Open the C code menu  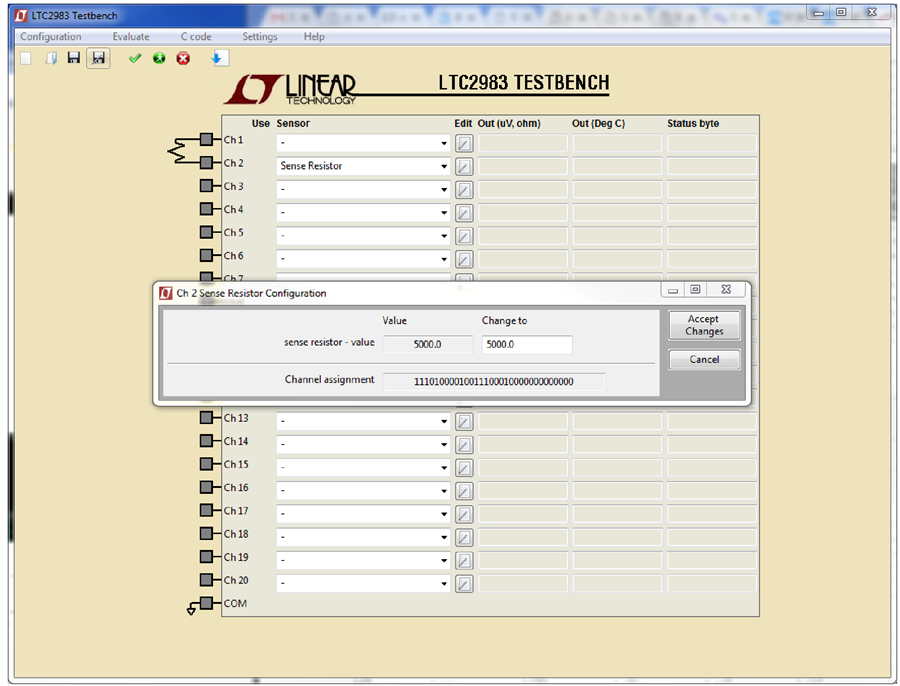tap(196, 37)
